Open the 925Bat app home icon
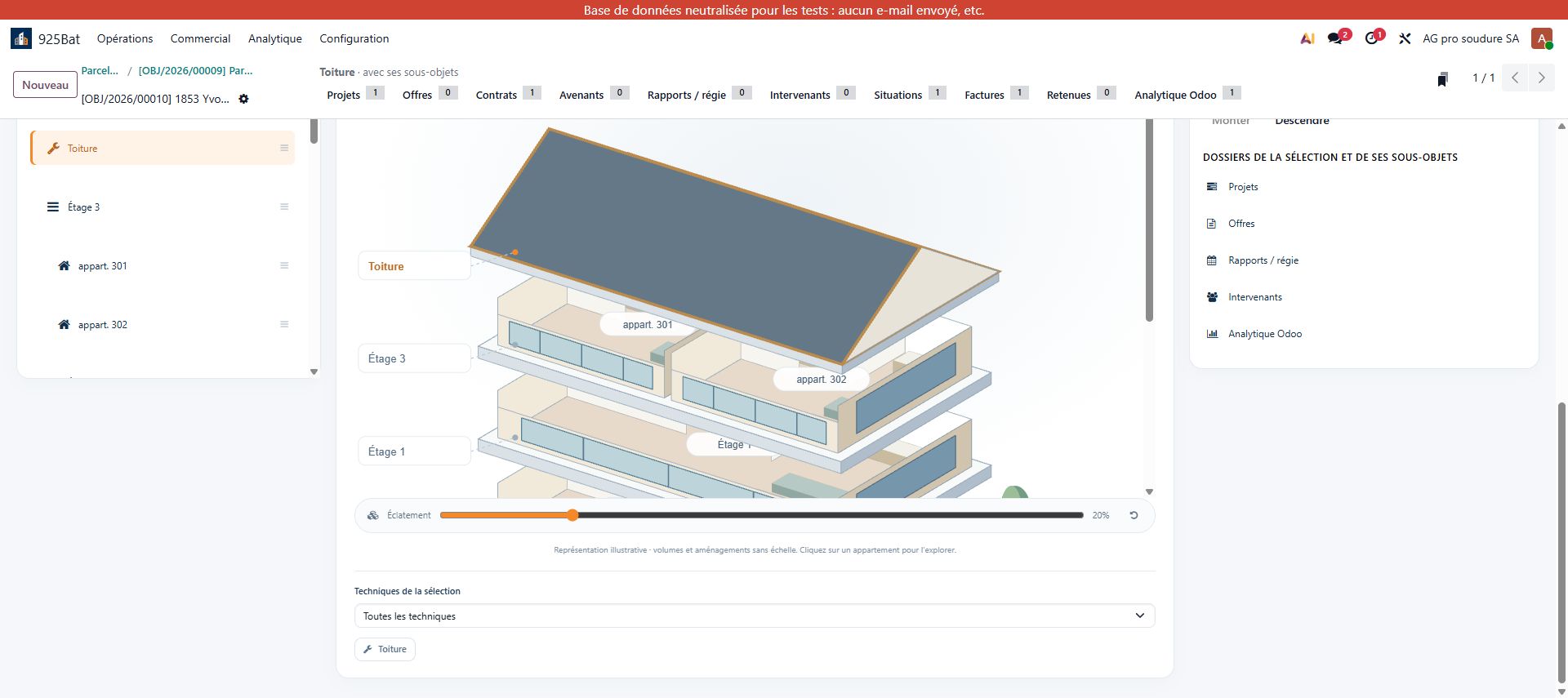The width and height of the screenshot is (1568, 698). tap(21, 38)
